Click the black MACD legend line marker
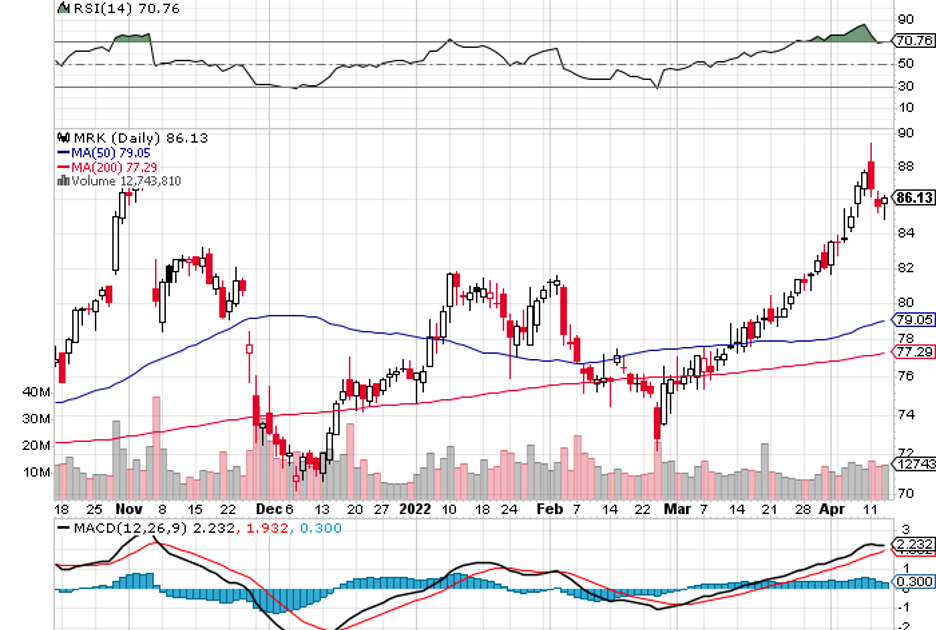The height and width of the screenshot is (630, 936). point(63,527)
